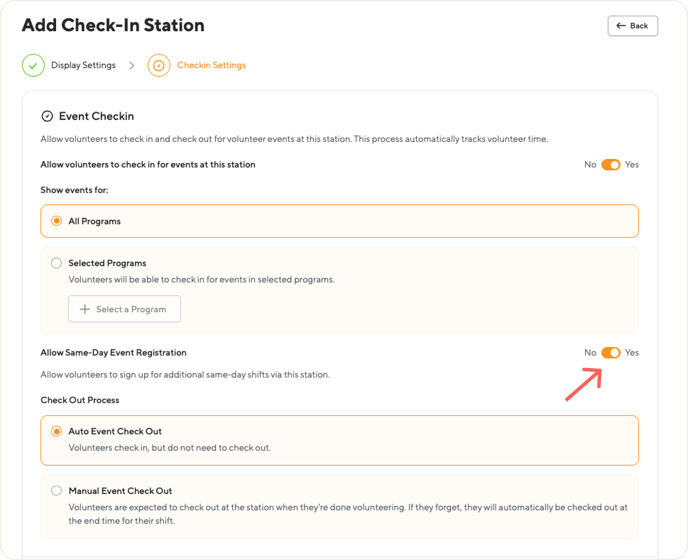Choose the Selected Programs radio option
The image size is (688, 560).
point(56,263)
